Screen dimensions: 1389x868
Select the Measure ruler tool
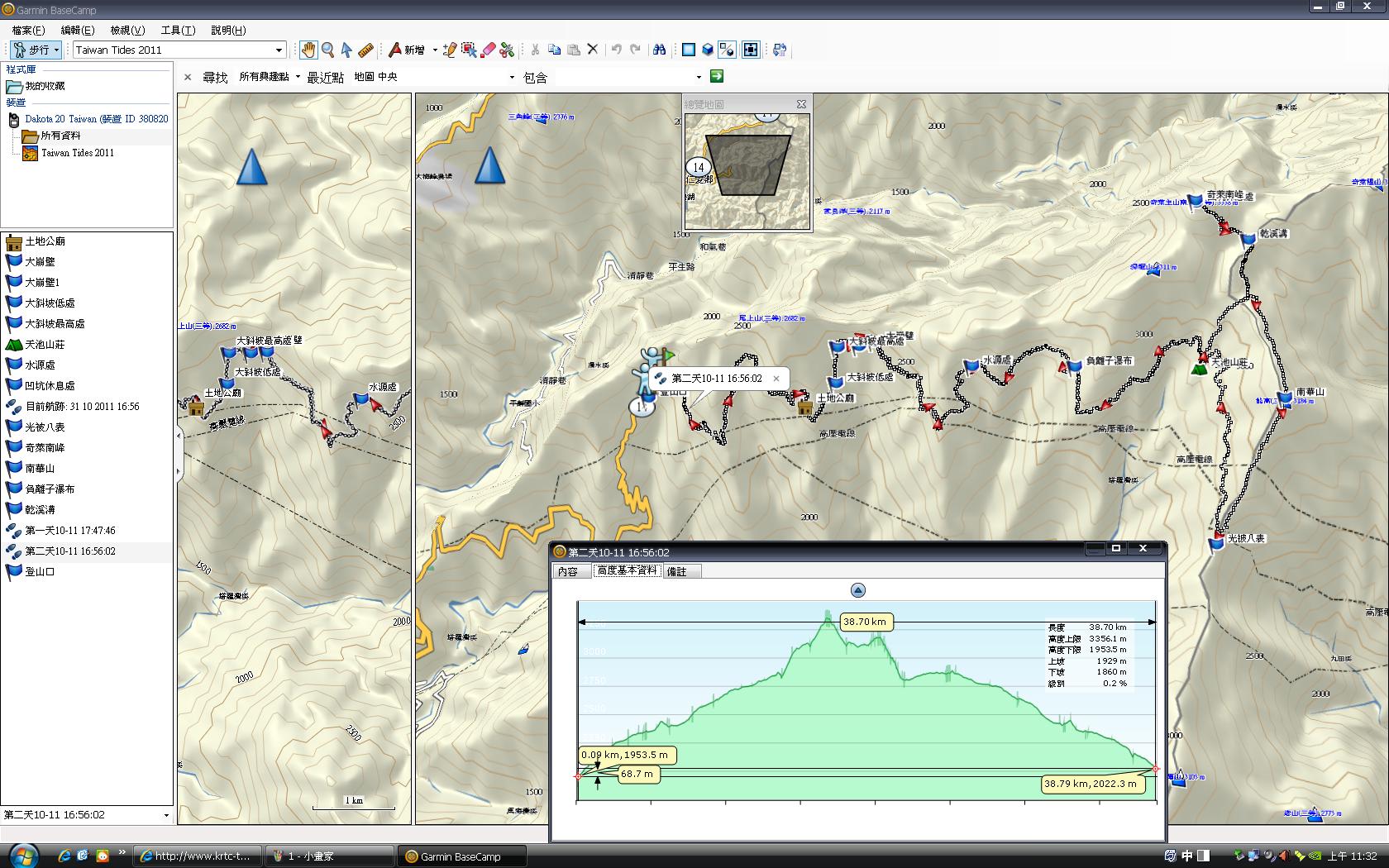pyautogui.click(x=365, y=50)
